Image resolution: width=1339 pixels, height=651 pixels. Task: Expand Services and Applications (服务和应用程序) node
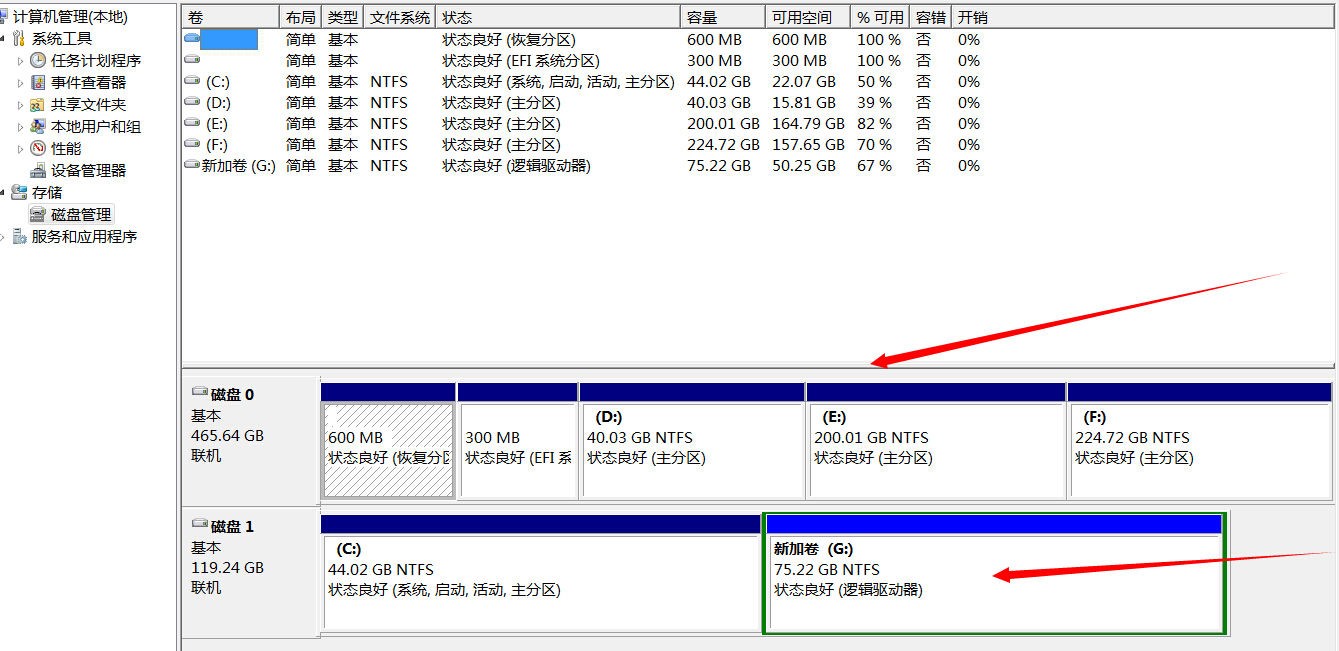click(x=4, y=237)
